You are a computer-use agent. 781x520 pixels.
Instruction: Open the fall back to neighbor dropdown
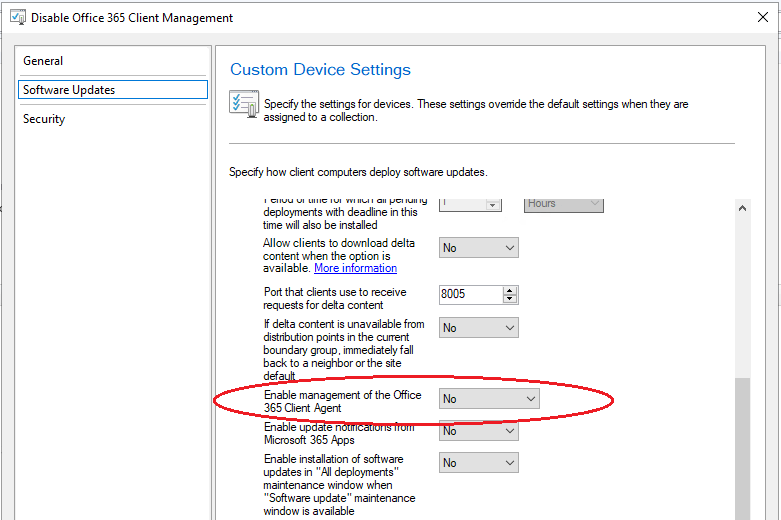pos(479,328)
